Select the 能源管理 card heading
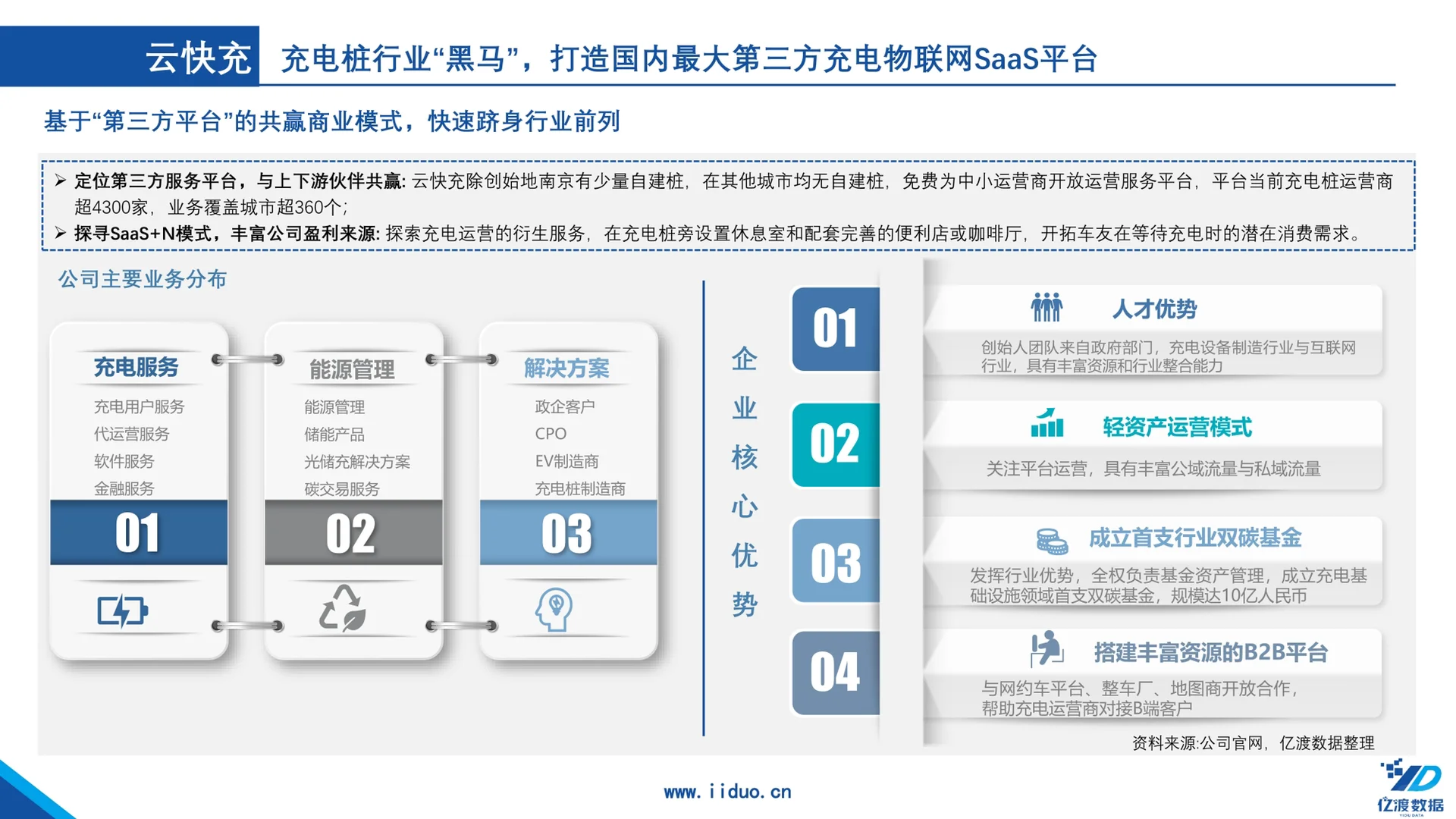 point(352,369)
